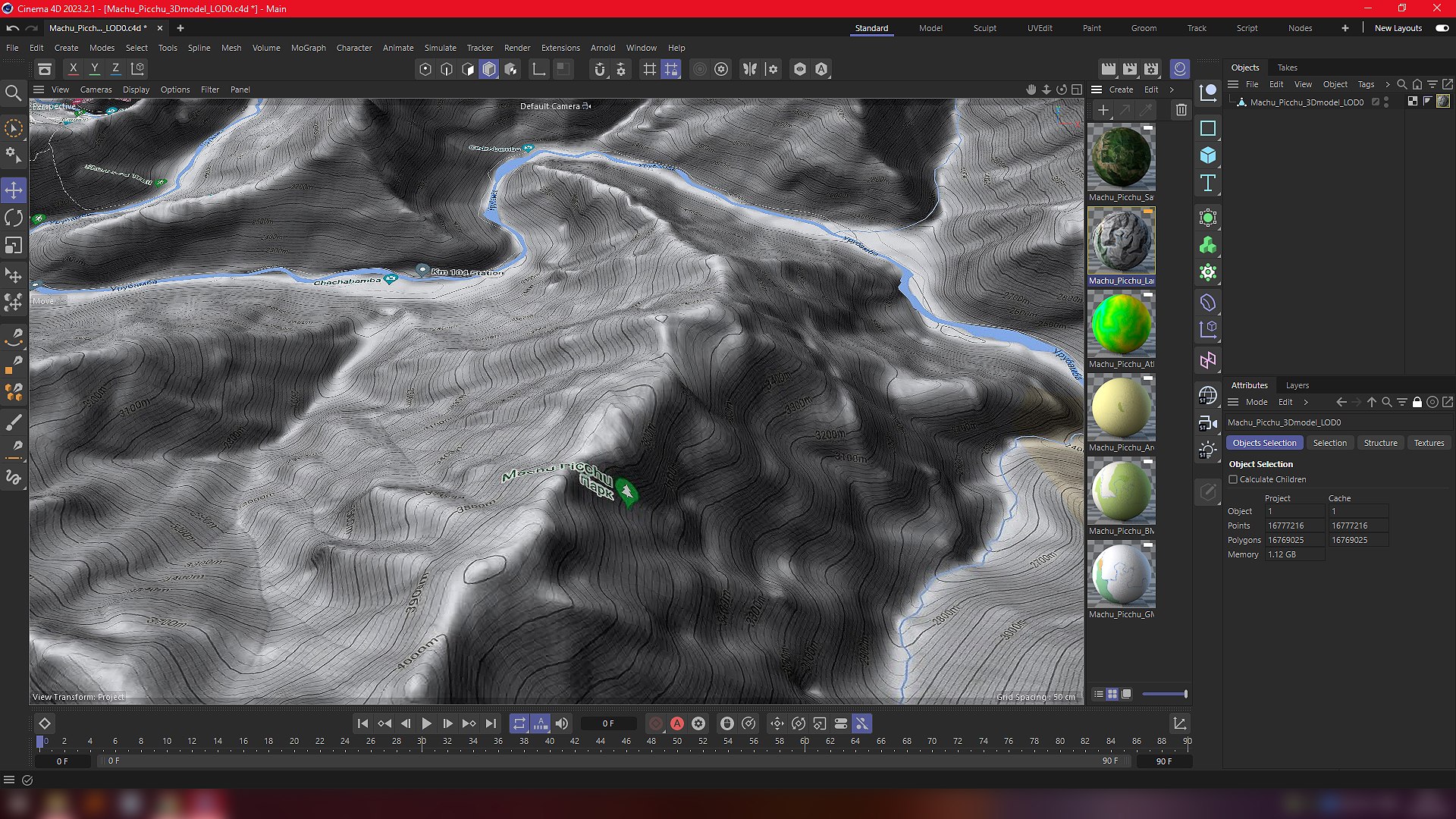Image resolution: width=1456 pixels, height=819 pixels.
Task: Toggle autokeying button in timeline
Action: [677, 723]
